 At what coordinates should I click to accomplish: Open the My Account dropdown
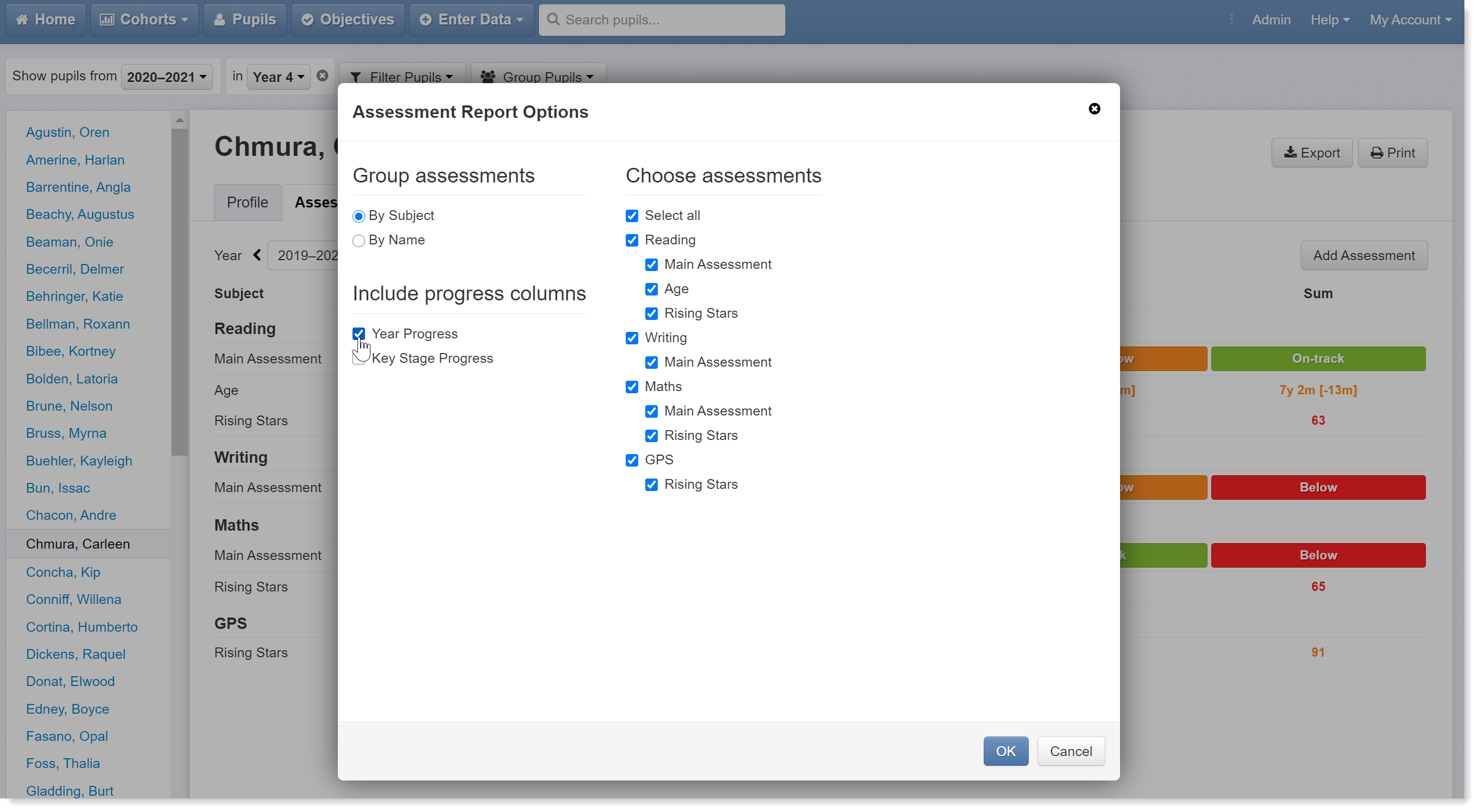pyautogui.click(x=1410, y=20)
